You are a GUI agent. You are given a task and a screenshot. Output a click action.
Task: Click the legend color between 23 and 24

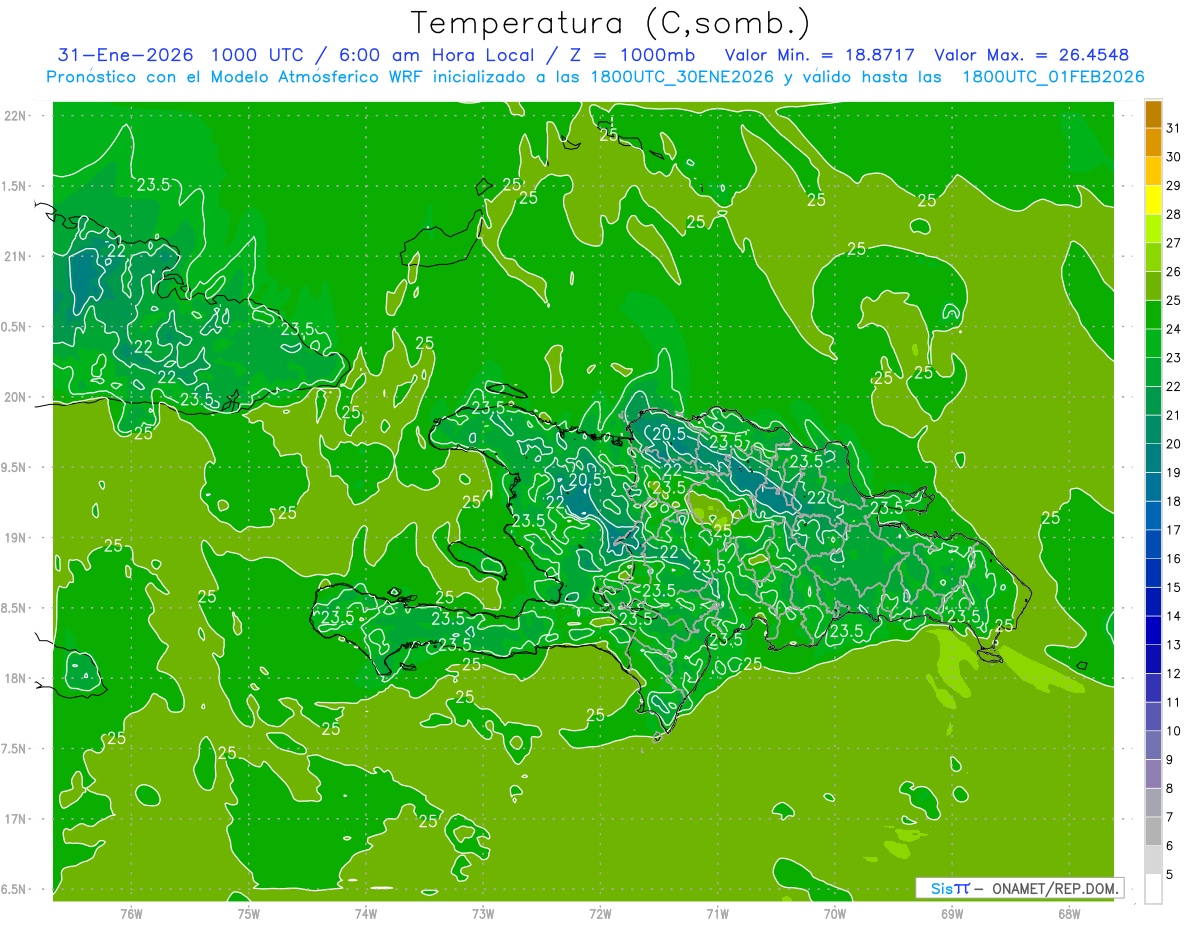click(x=1153, y=344)
